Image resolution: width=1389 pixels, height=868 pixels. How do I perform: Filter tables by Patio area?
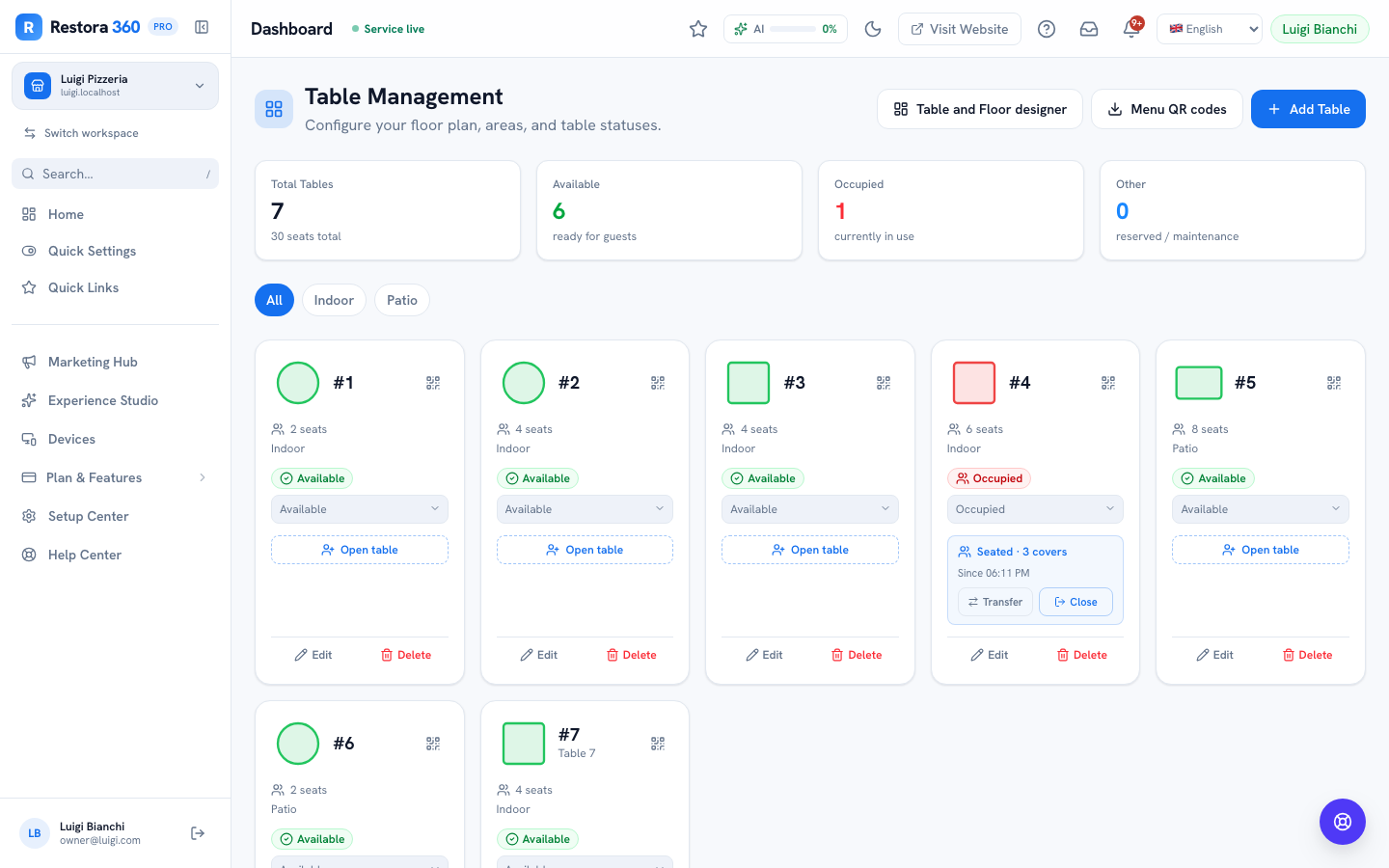pos(402,300)
